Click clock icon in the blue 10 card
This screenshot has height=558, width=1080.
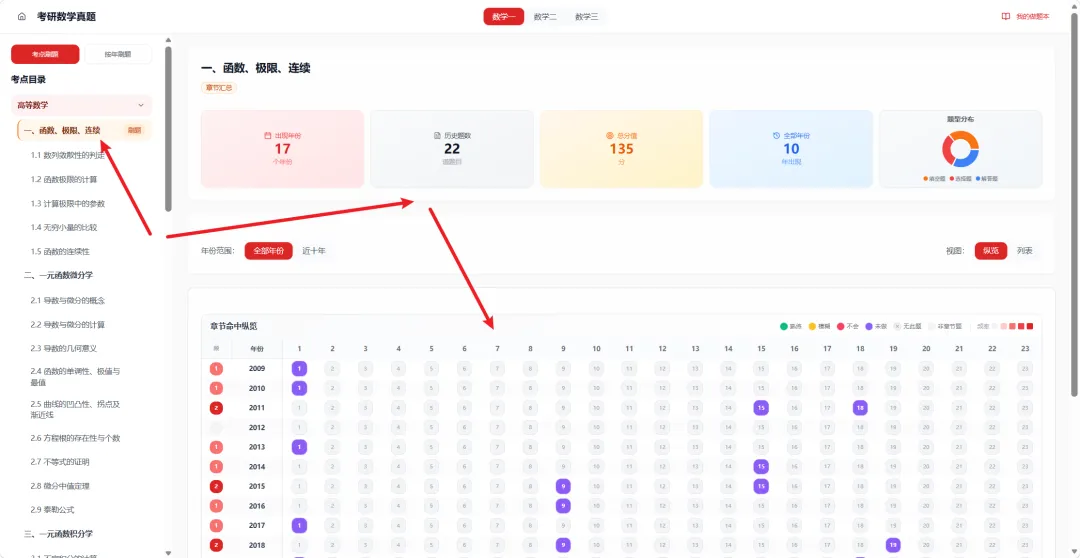click(776, 136)
